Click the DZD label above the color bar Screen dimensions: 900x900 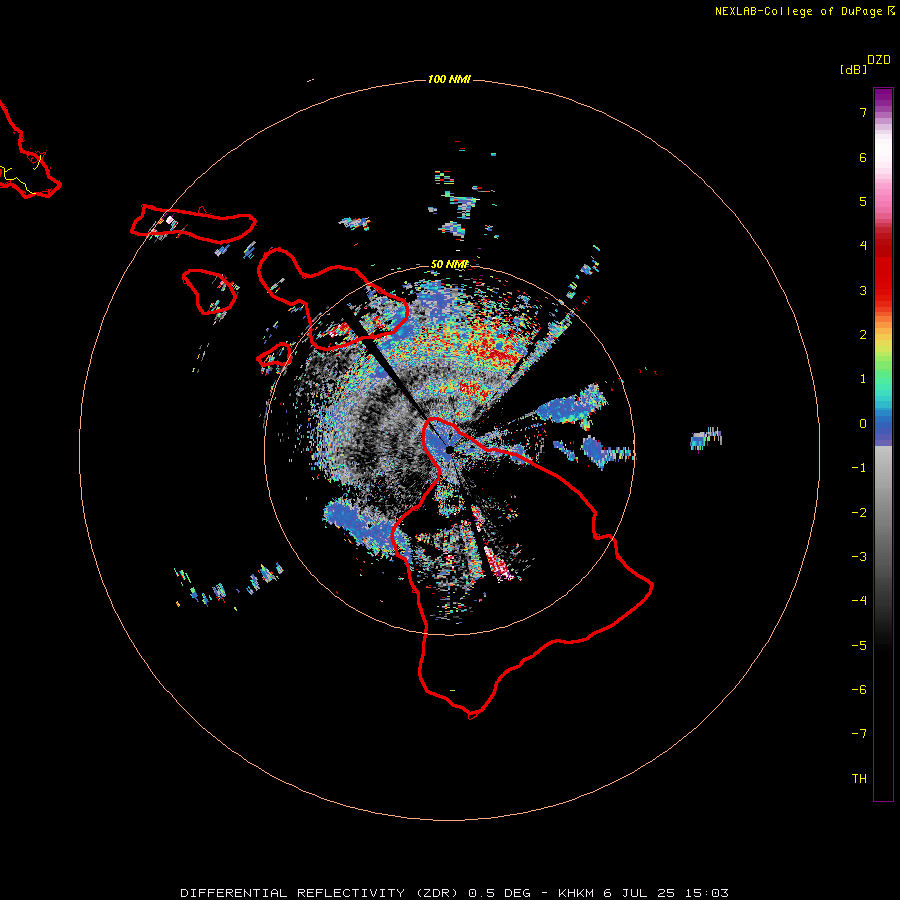(x=879, y=60)
